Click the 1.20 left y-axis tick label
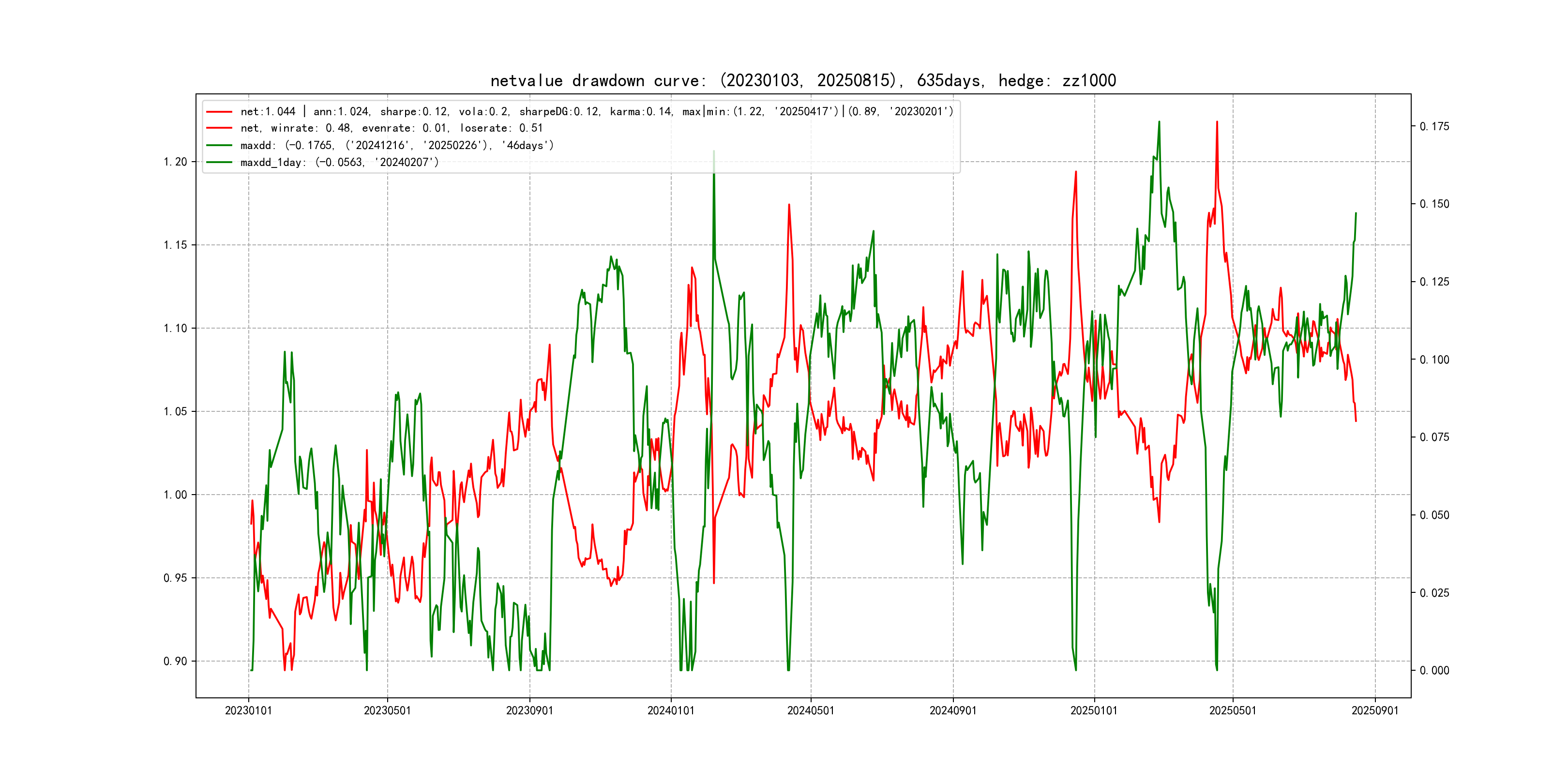This screenshot has width=1568, height=784. [175, 162]
